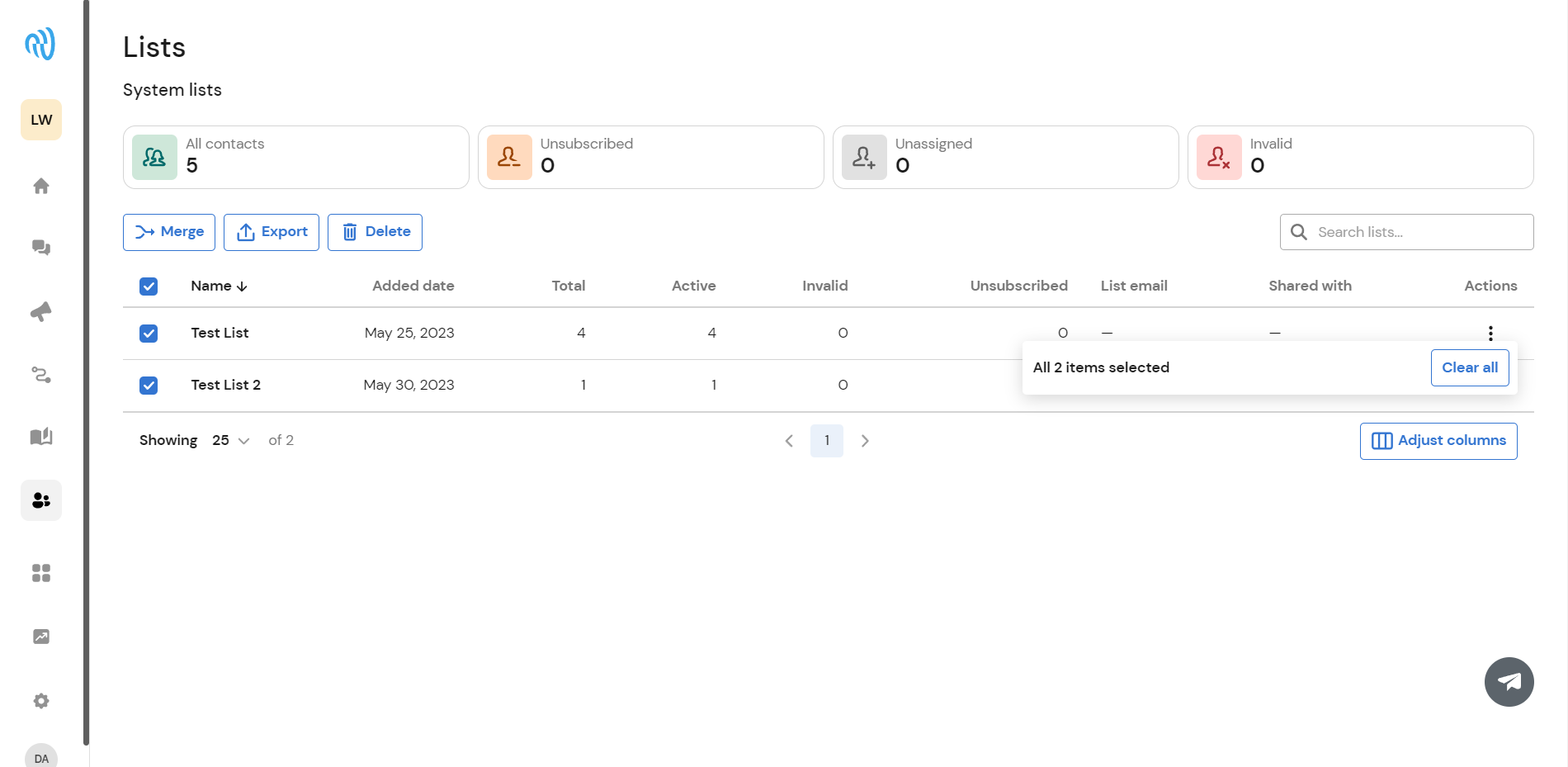Open the Unassigned system list card
The image size is (1568, 767).
click(x=1006, y=157)
